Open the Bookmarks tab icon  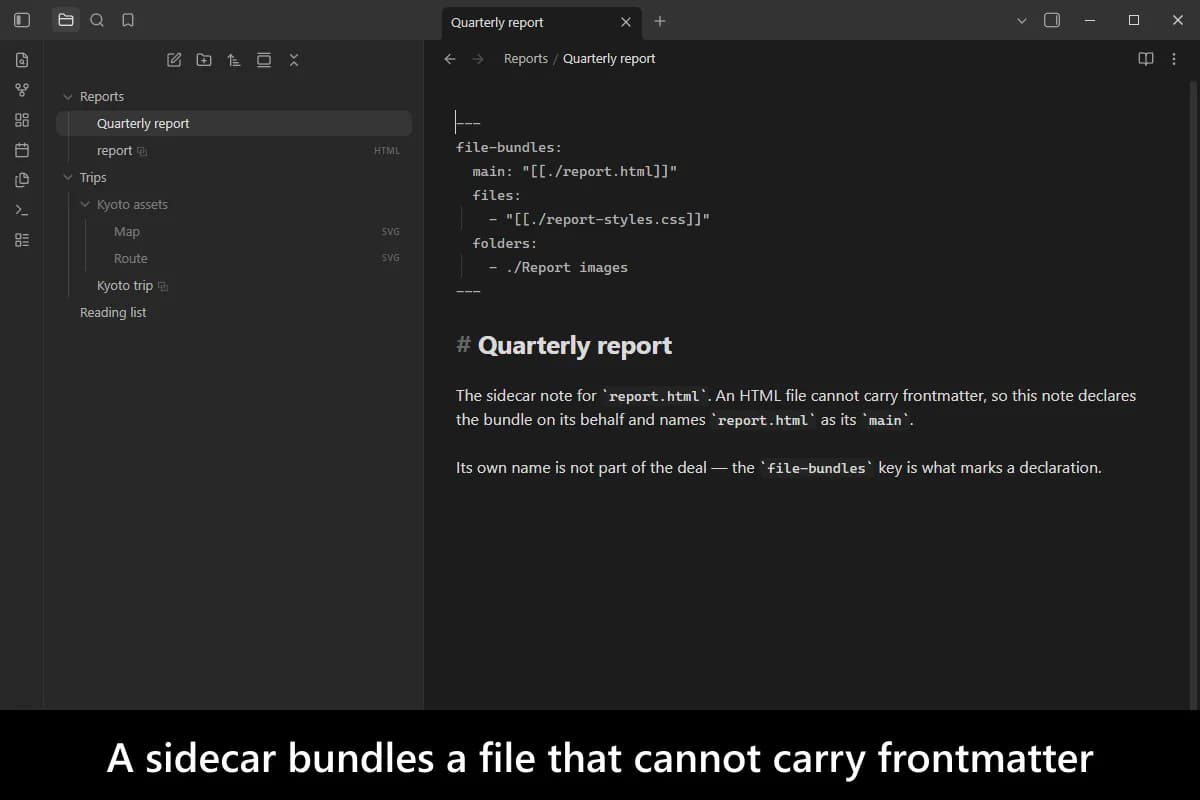tap(128, 20)
